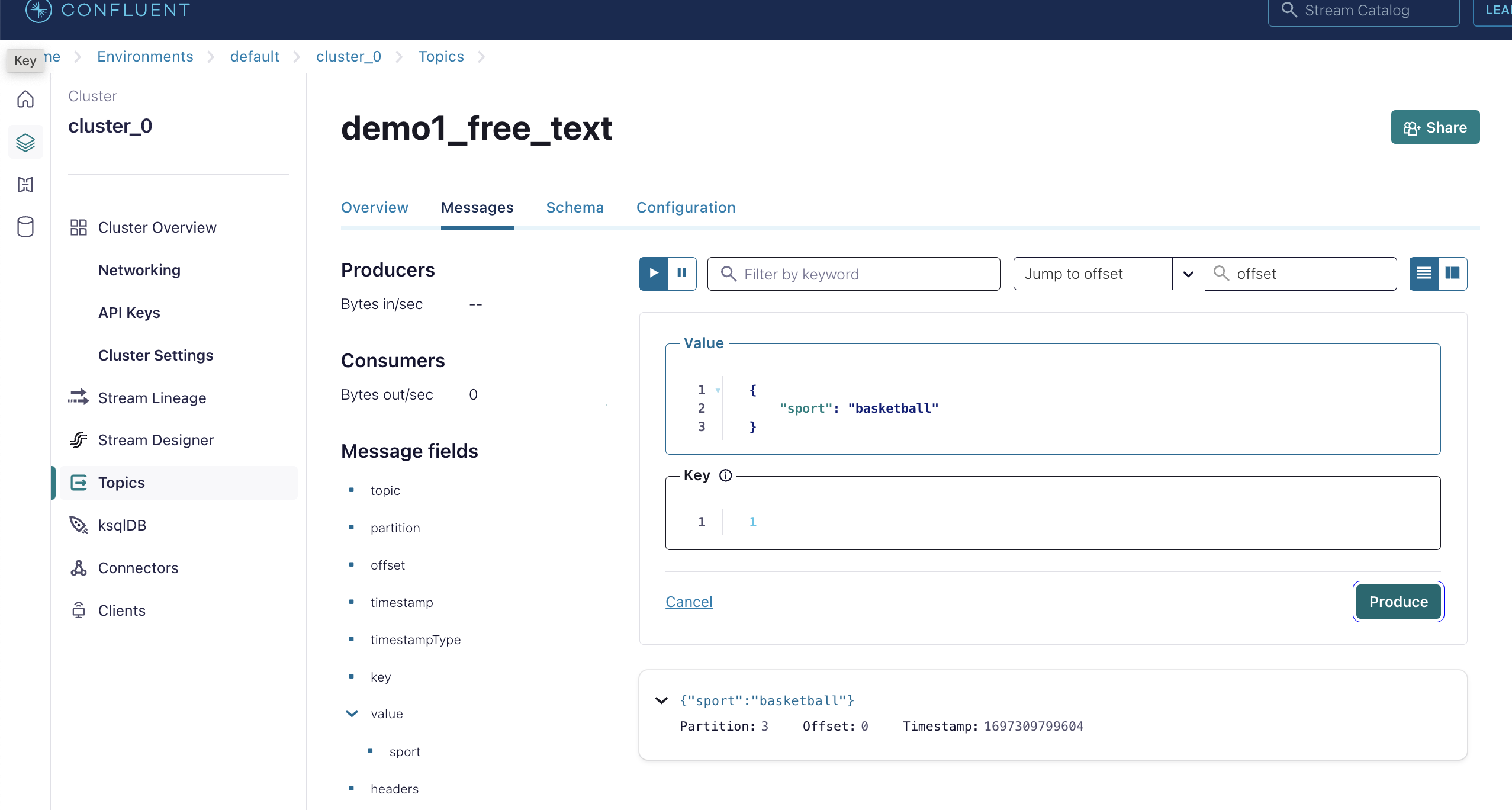Collapse the basketball message record
Image resolution: width=1512 pixels, height=810 pixels.
point(662,700)
